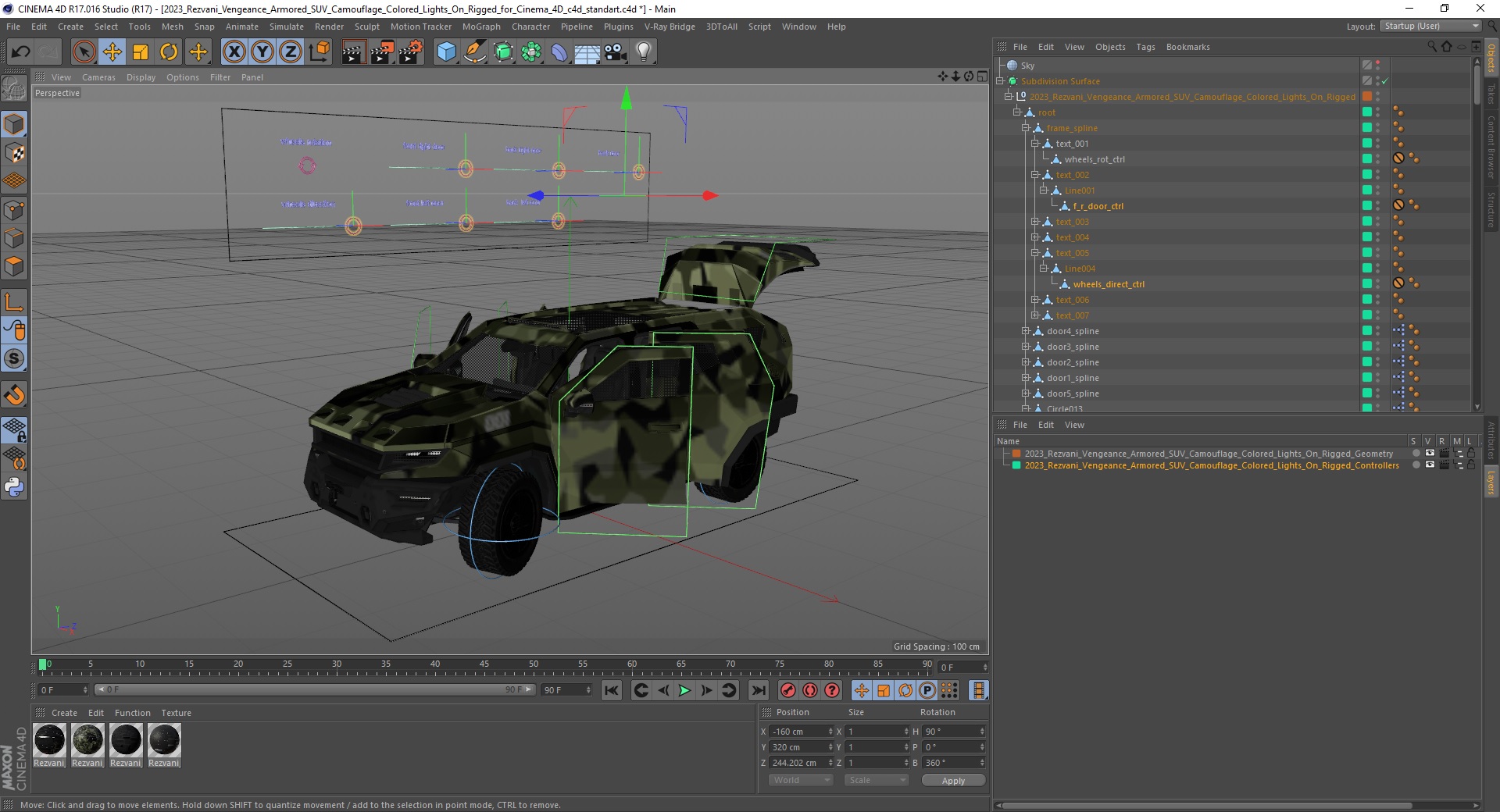Switch to Texture mode checkerboard icon
Screen dimensions: 1500x812
14,153
